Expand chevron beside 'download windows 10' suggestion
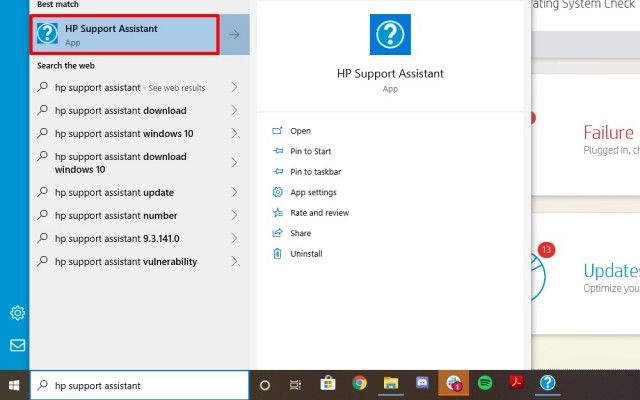Screen dimensions: 640x400 tap(235, 162)
